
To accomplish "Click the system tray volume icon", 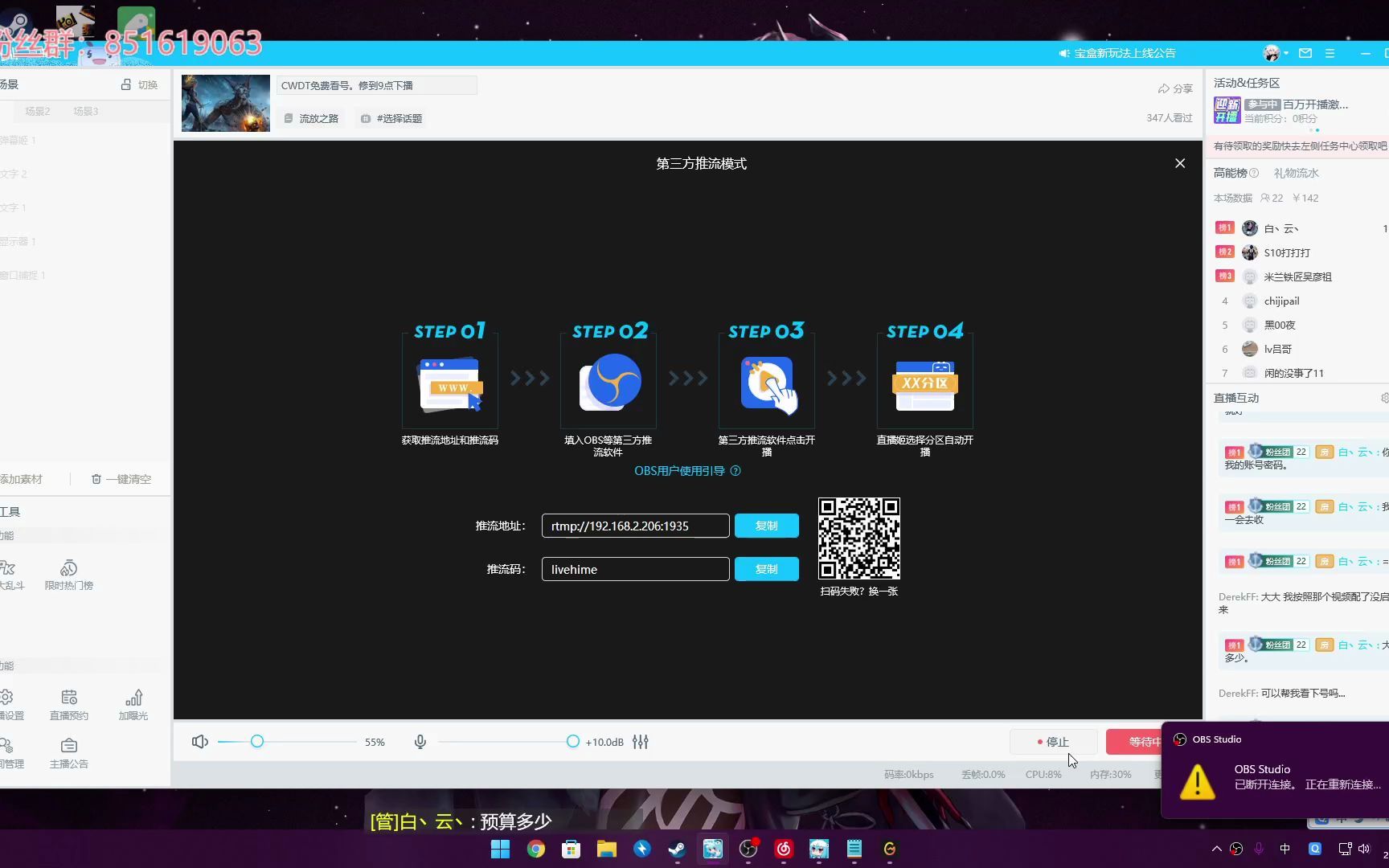I will pos(1364,849).
